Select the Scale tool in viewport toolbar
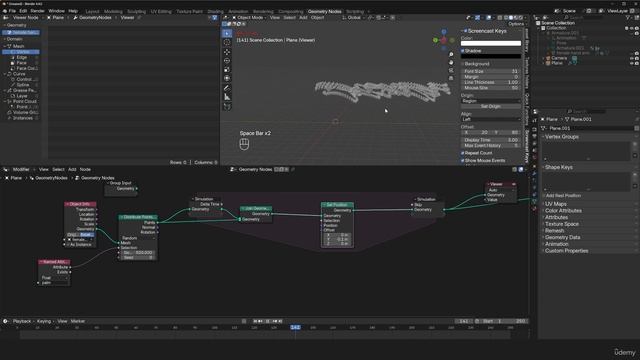The width and height of the screenshot is (640, 360). coord(227,69)
